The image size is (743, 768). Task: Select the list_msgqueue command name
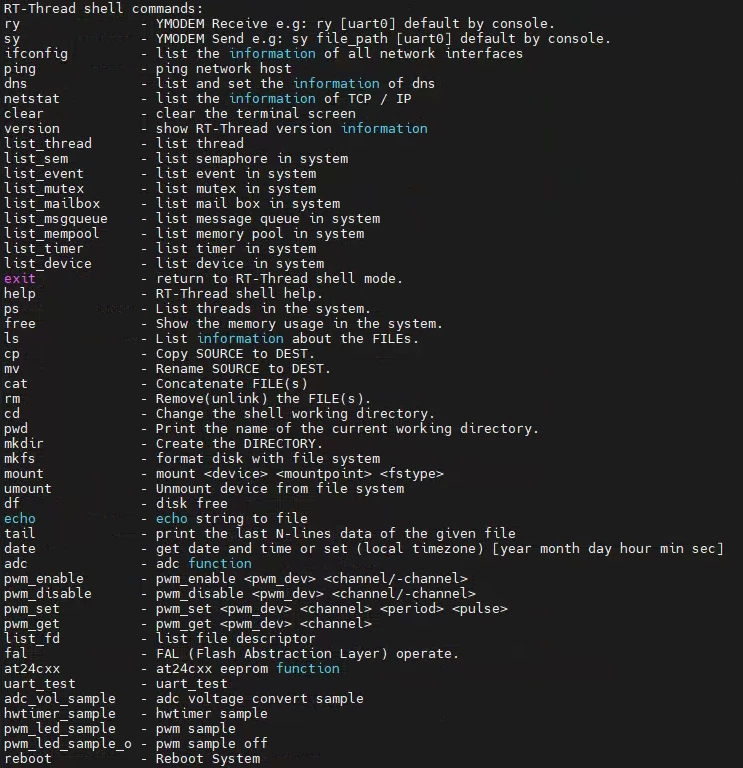56,218
